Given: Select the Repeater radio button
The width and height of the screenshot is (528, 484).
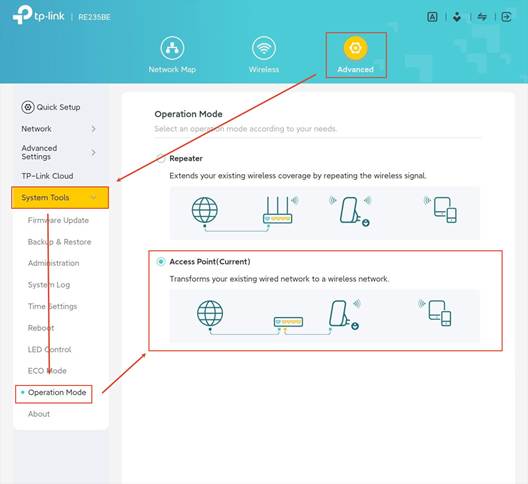Looking at the screenshot, I should point(161,158).
